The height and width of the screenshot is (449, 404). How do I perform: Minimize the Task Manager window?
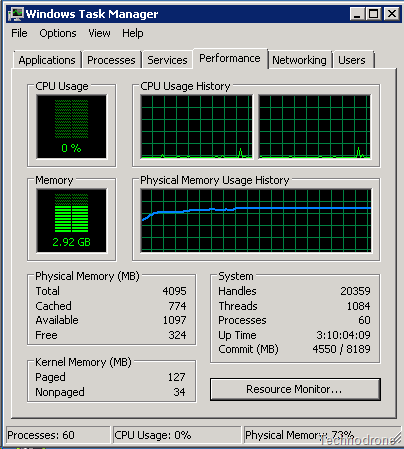click(x=357, y=14)
